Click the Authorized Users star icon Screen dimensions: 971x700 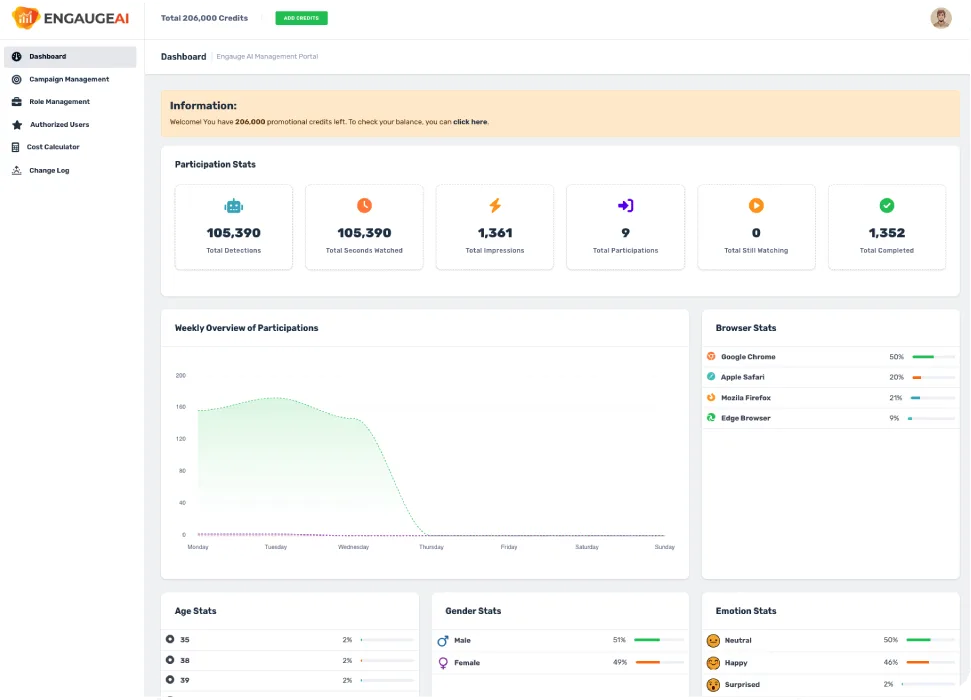point(17,125)
